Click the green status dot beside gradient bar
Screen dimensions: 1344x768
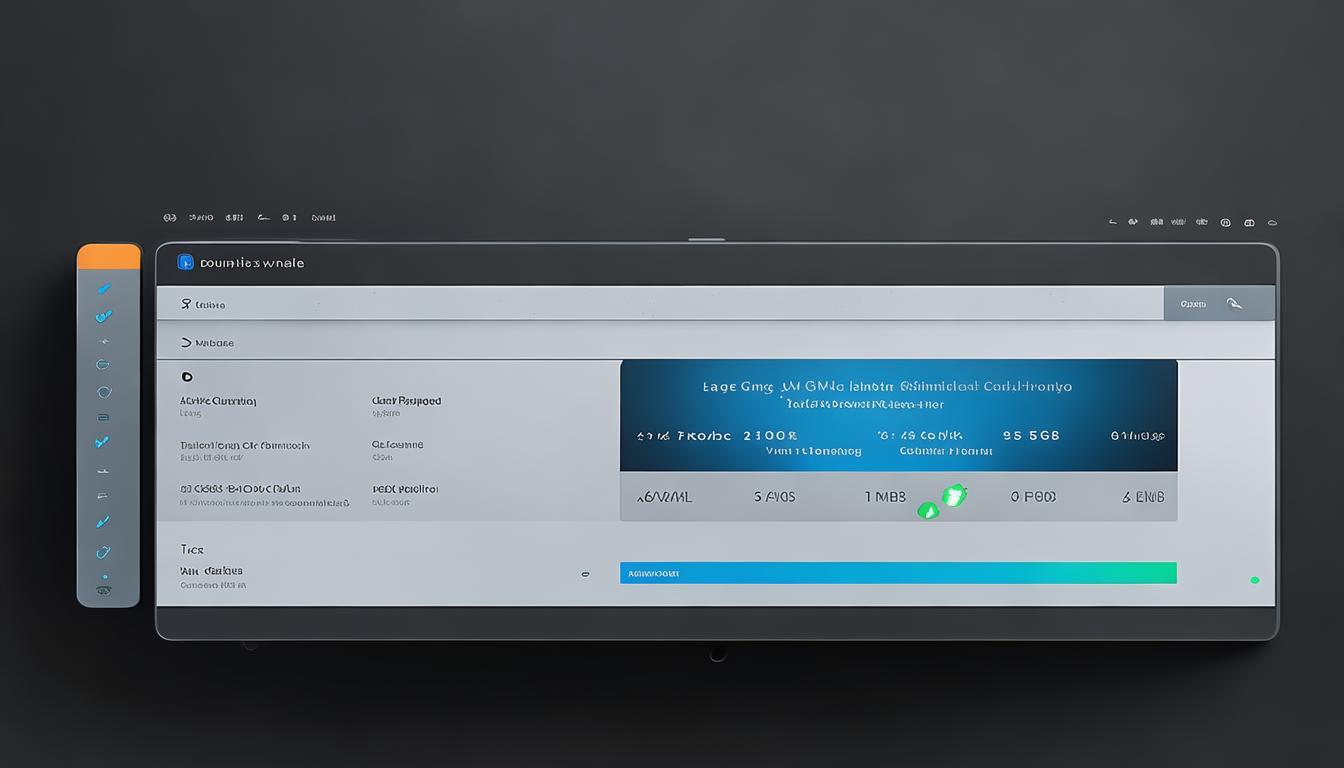[1254, 580]
